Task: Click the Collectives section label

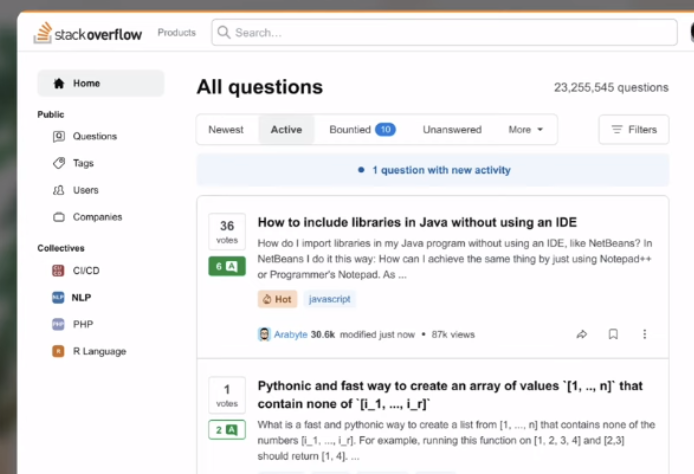Action: [x=61, y=248]
